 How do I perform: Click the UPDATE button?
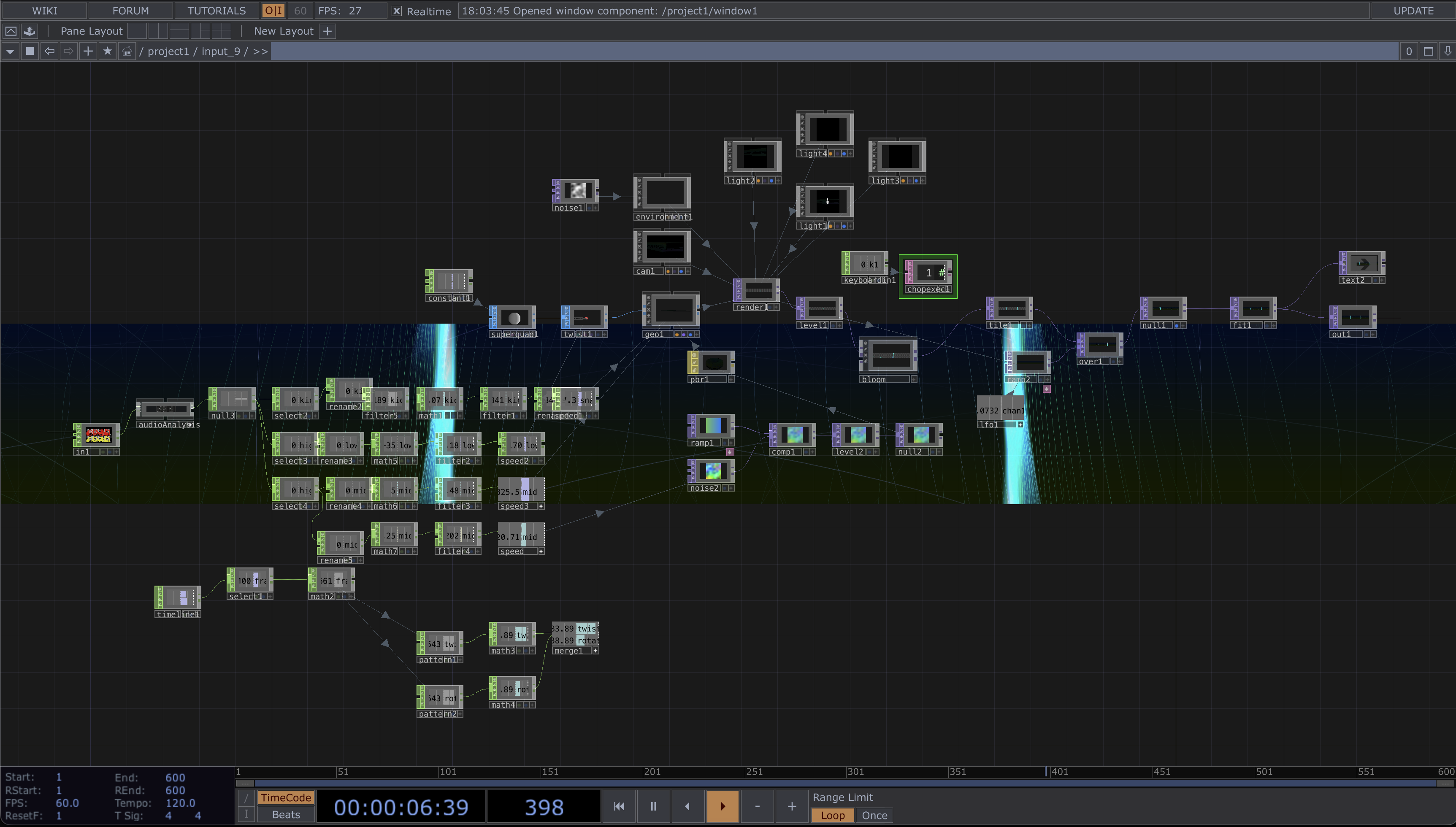tap(1413, 11)
